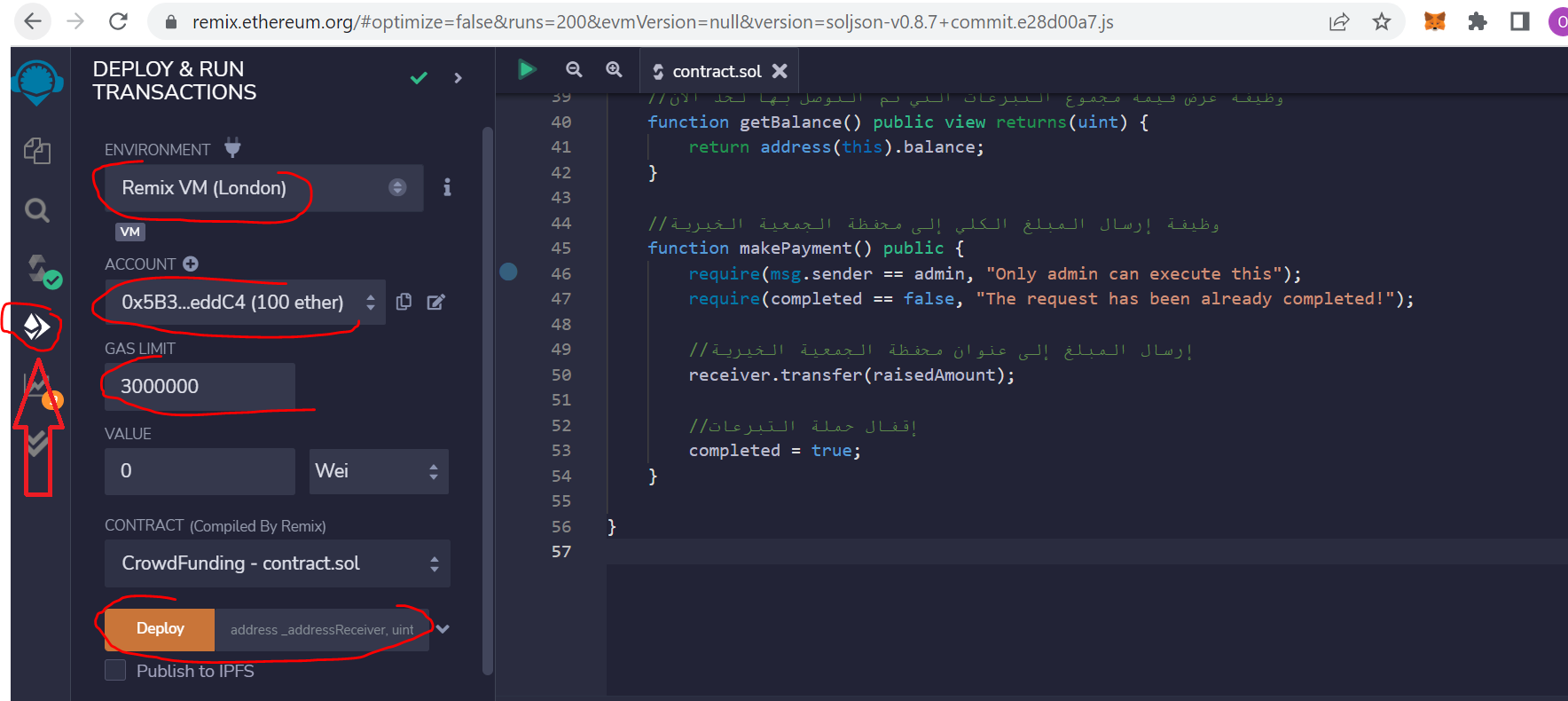The width and height of the screenshot is (1568, 701).
Task: Reload the Remix page
Action: pos(118,21)
